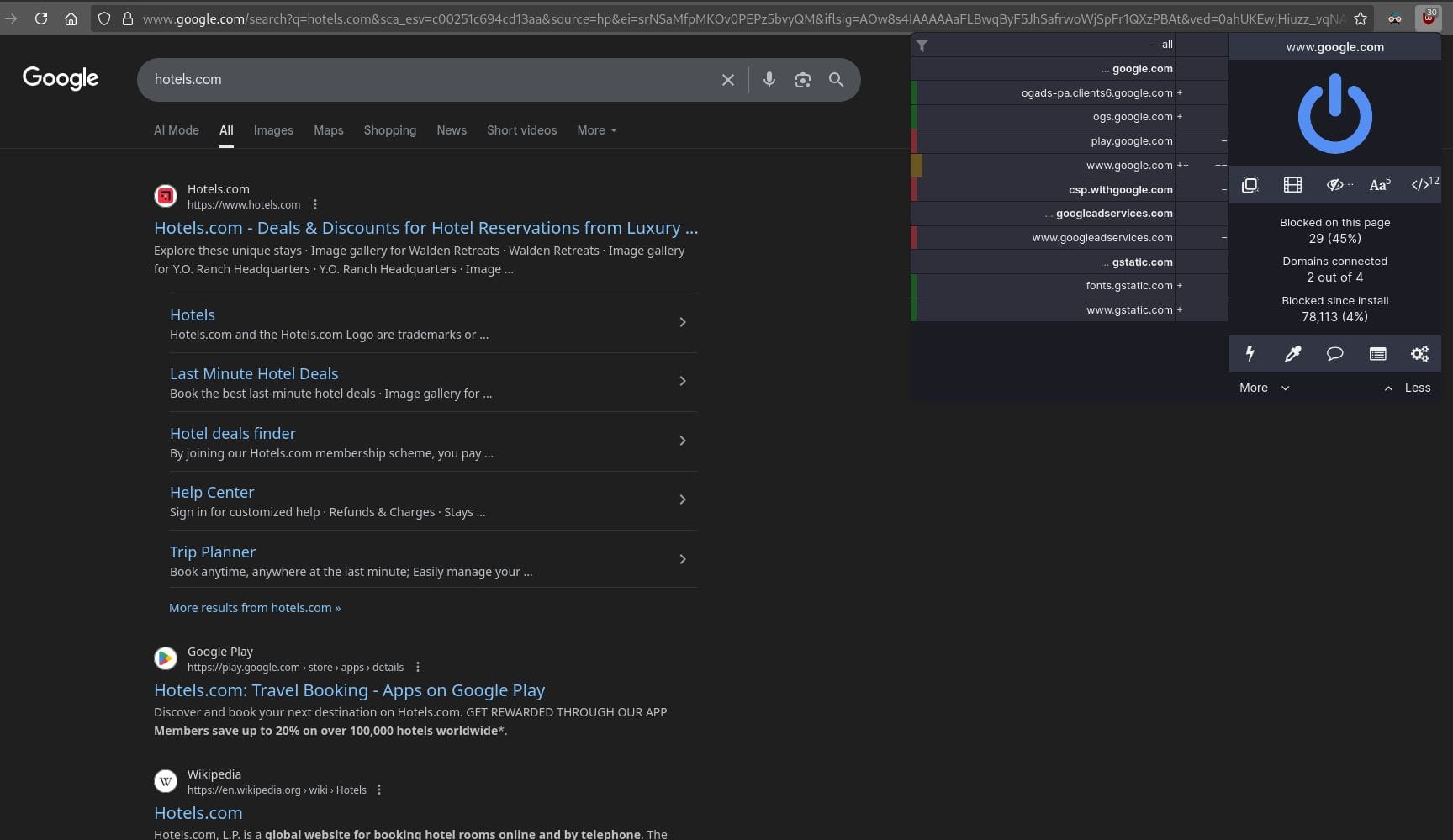Toggle blocking of large media elements
This screenshot has width=1453, height=840.
tap(1292, 185)
